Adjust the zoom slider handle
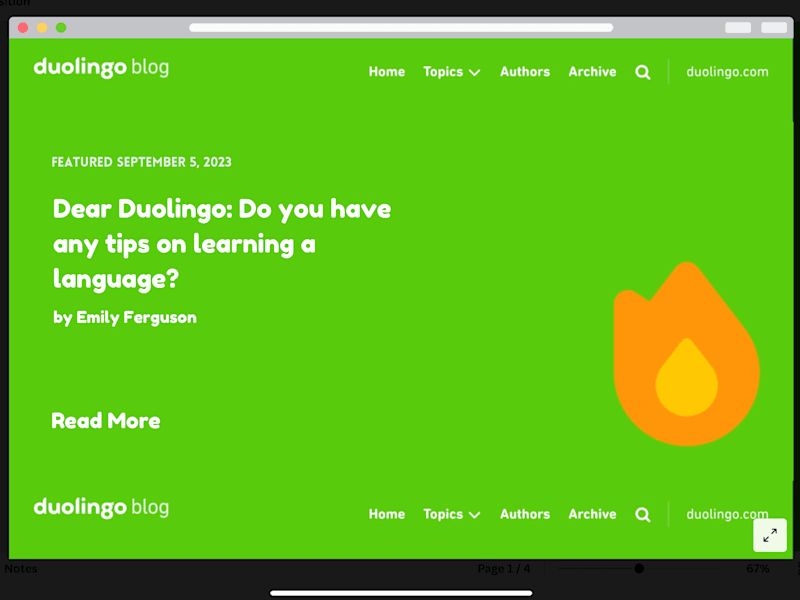 (639, 568)
